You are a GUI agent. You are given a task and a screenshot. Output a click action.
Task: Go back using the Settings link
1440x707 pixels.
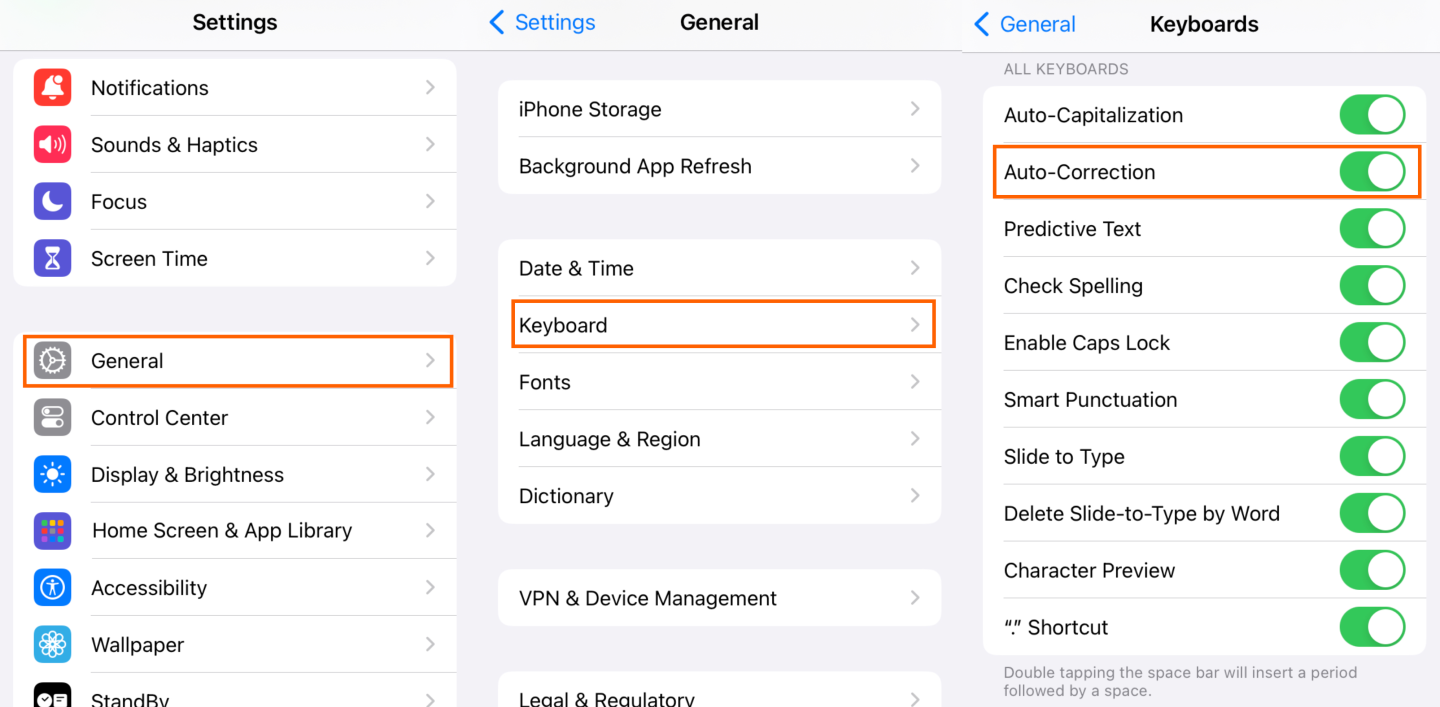point(541,22)
